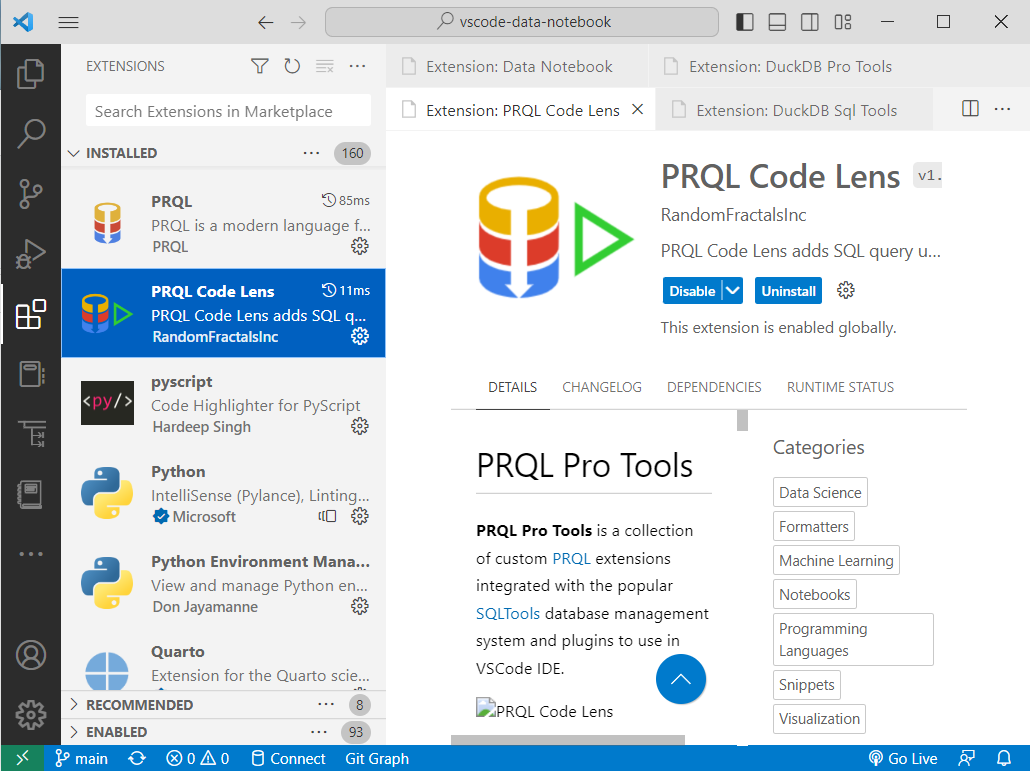Image resolution: width=1030 pixels, height=771 pixels.
Task: Show additional views ellipsis in activity bar
Action: 30,554
